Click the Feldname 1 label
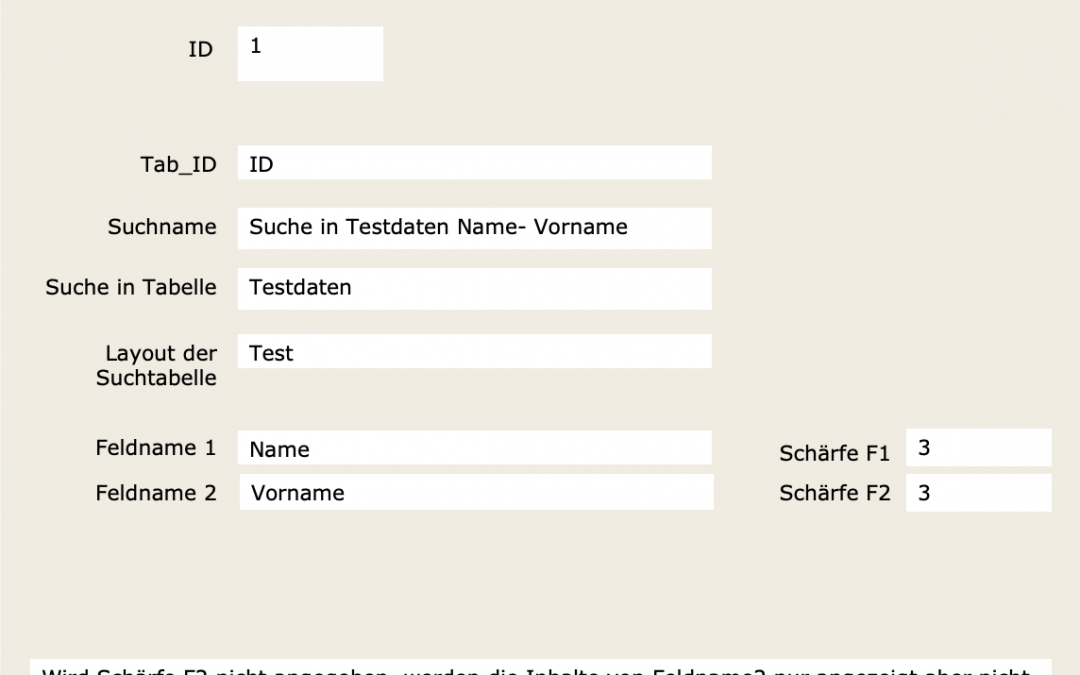The height and width of the screenshot is (675, 1080). pos(156,448)
